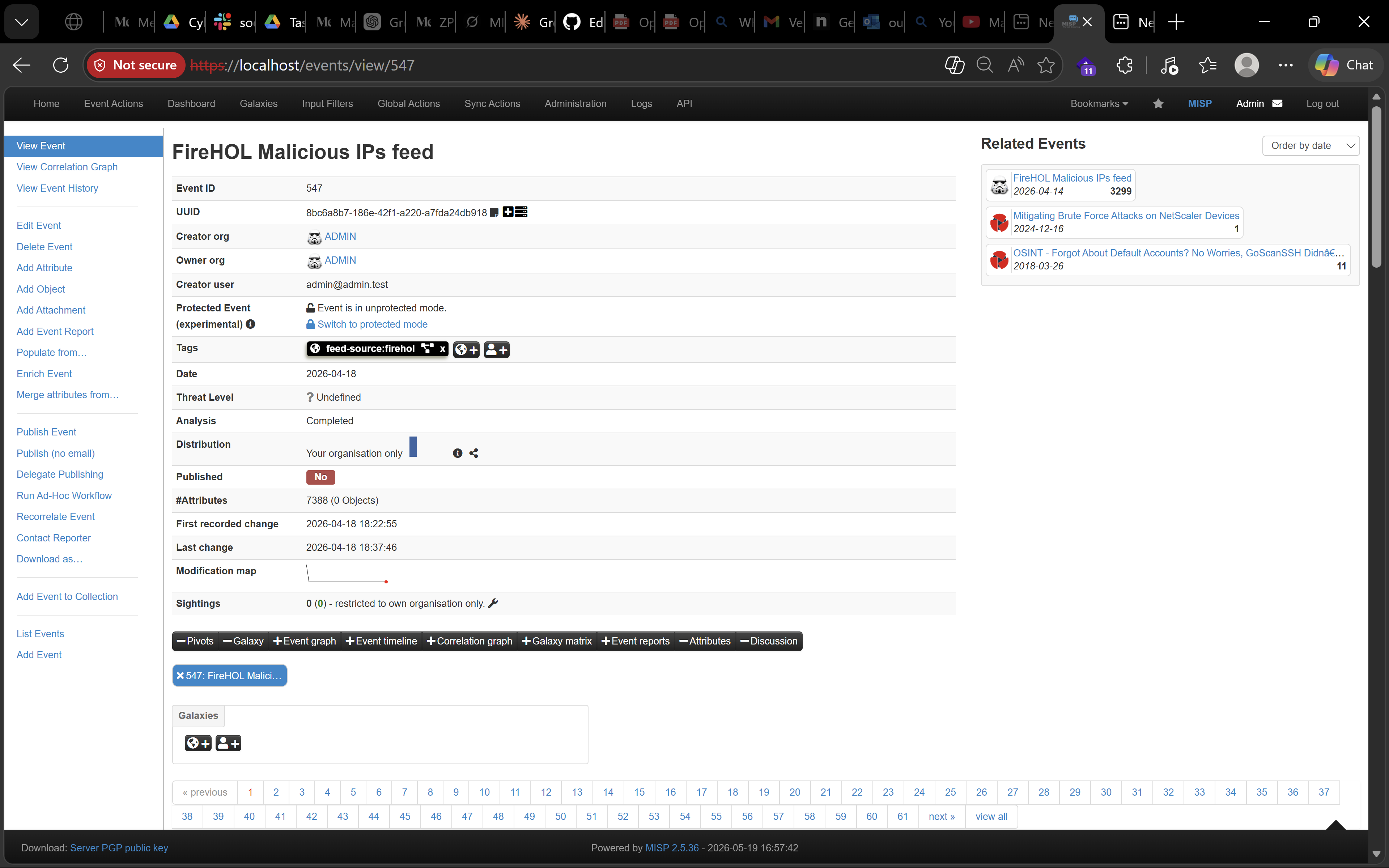Add page to favorites with star icon in address bar
The height and width of the screenshot is (868, 1389).
tap(1046, 65)
